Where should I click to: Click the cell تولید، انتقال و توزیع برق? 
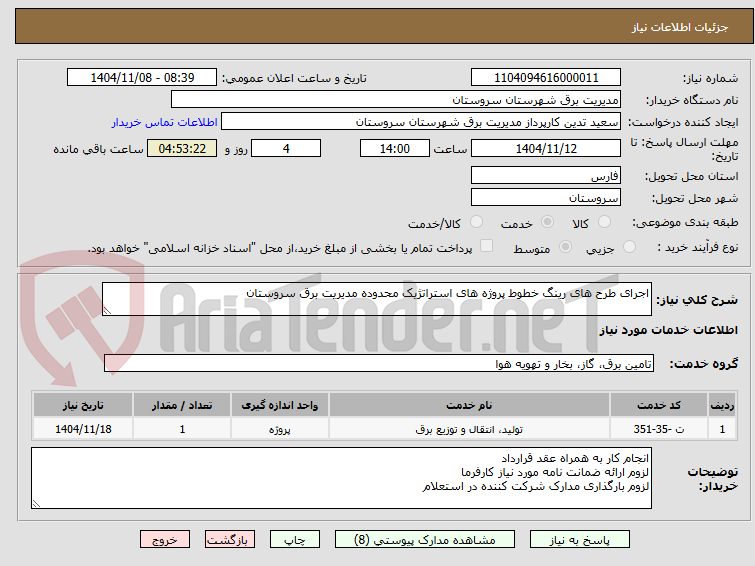click(469, 429)
